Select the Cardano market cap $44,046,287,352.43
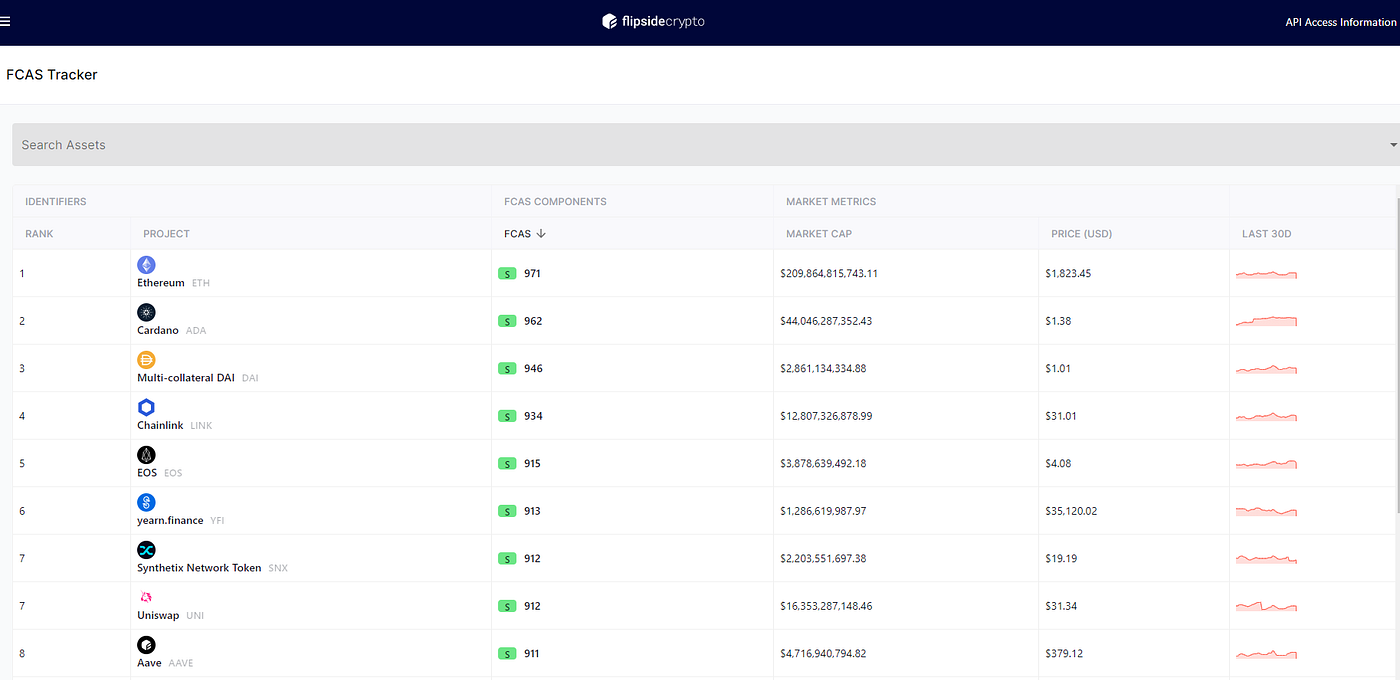 pos(826,321)
